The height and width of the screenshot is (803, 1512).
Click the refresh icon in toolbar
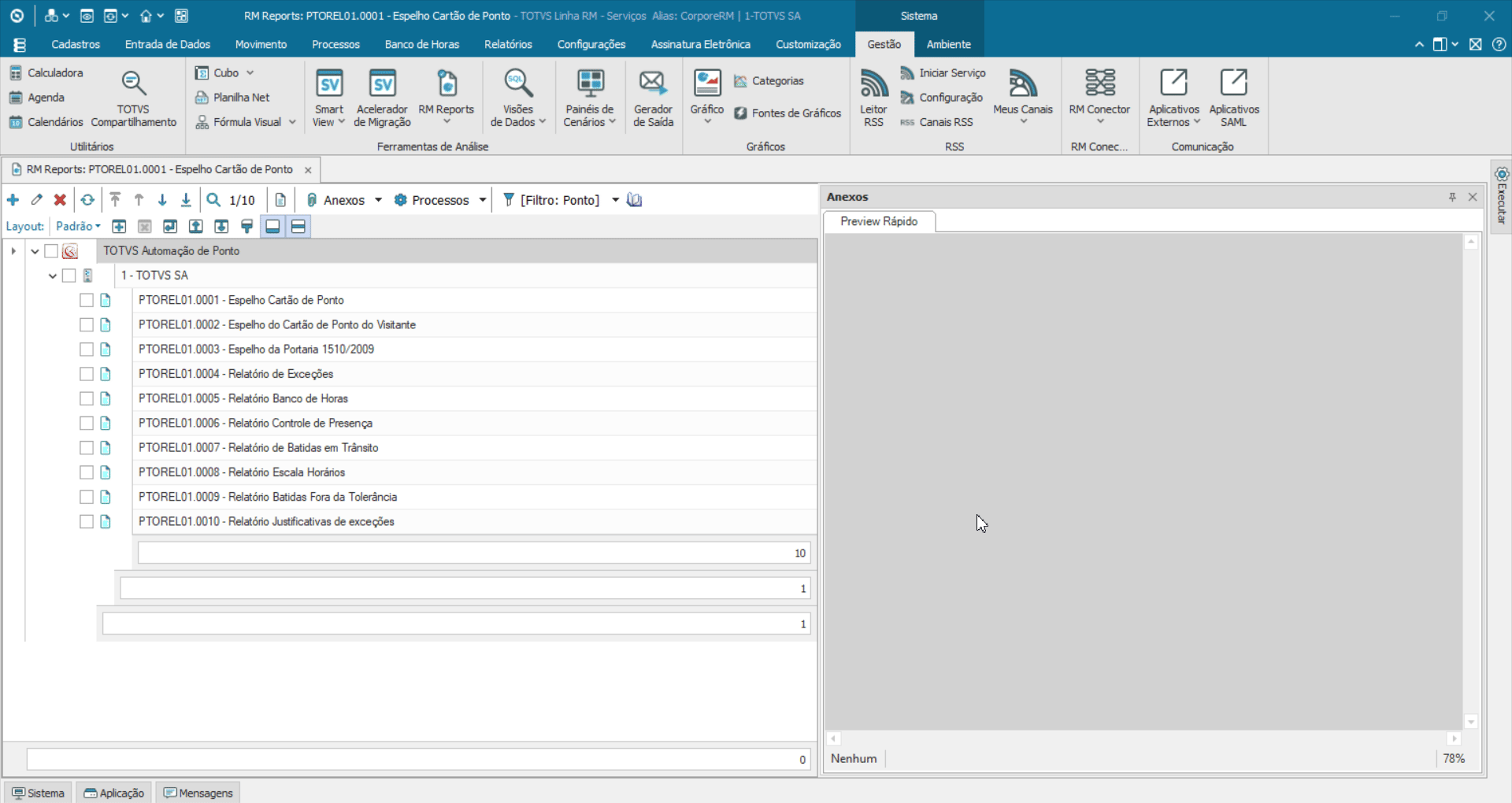pyautogui.click(x=87, y=200)
